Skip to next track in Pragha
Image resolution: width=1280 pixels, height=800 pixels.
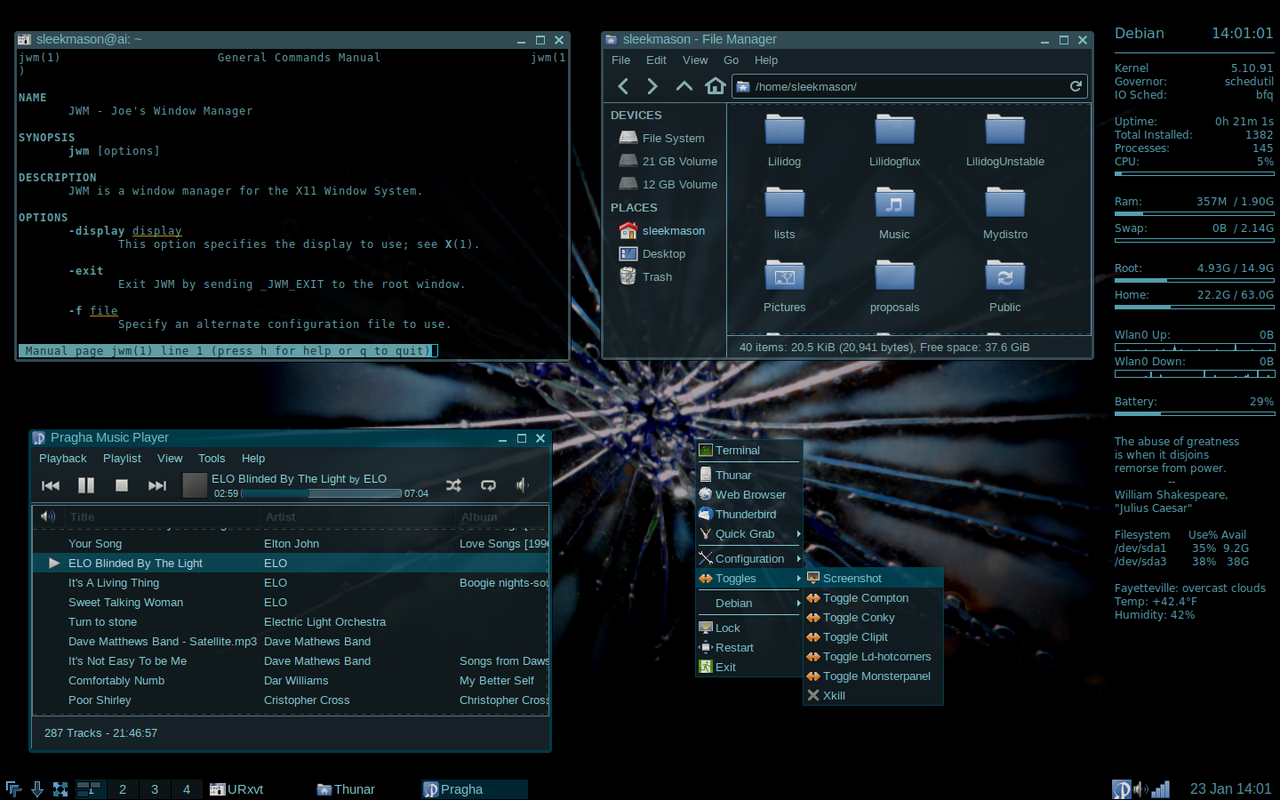tap(157, 486)
